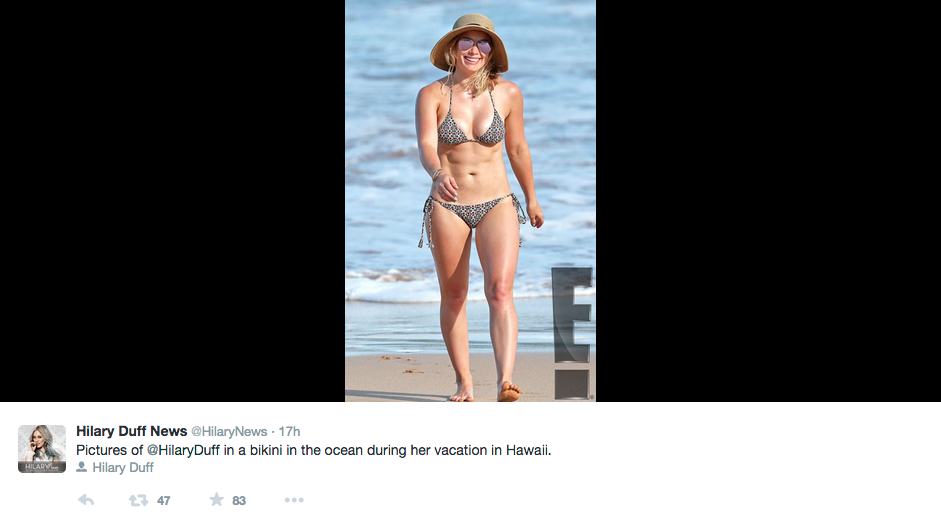The width and height of the screenshot is (941, 526).
Task: Open the more options ellipsis menu
Action: point(293,500)
